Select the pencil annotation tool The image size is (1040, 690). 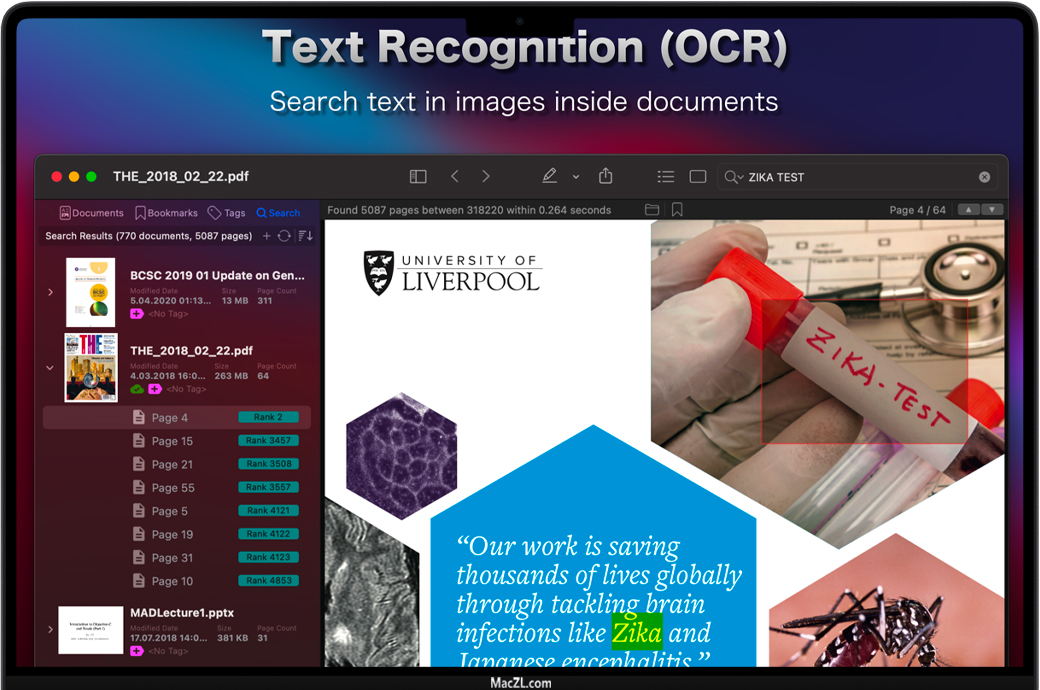(x=549, y=176)
